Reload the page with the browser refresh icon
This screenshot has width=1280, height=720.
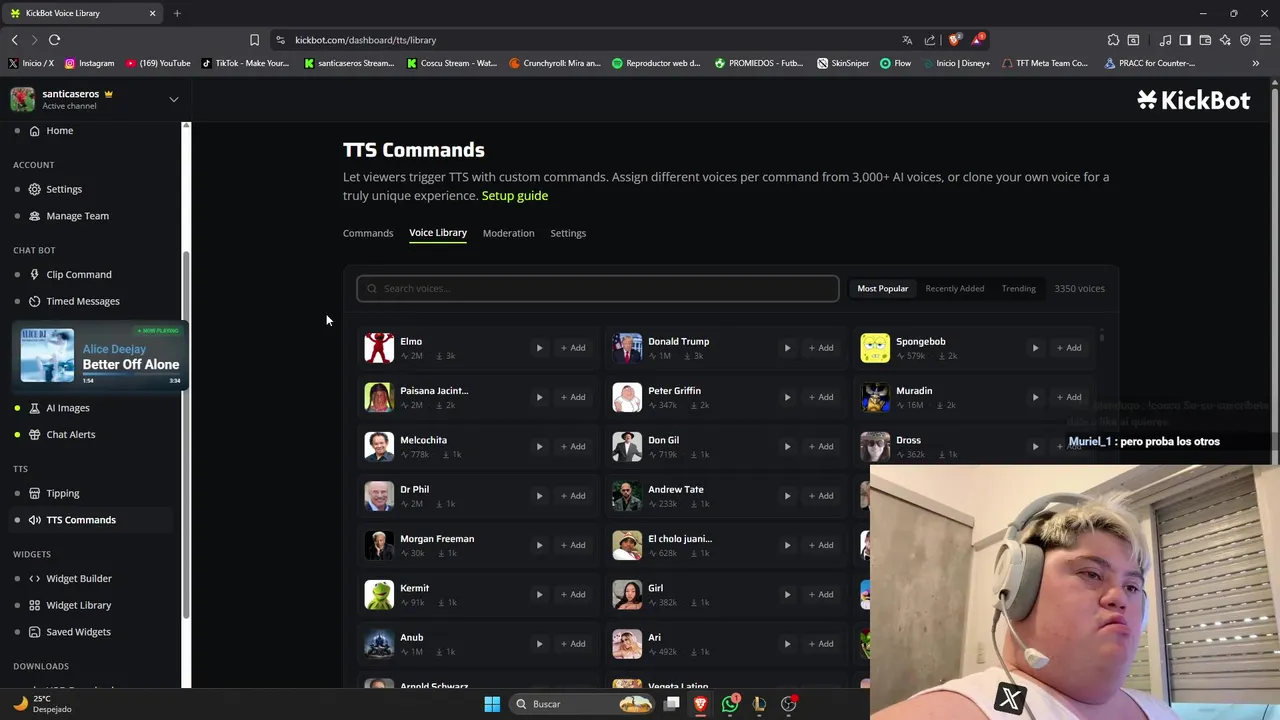click(x=54, y=40)
